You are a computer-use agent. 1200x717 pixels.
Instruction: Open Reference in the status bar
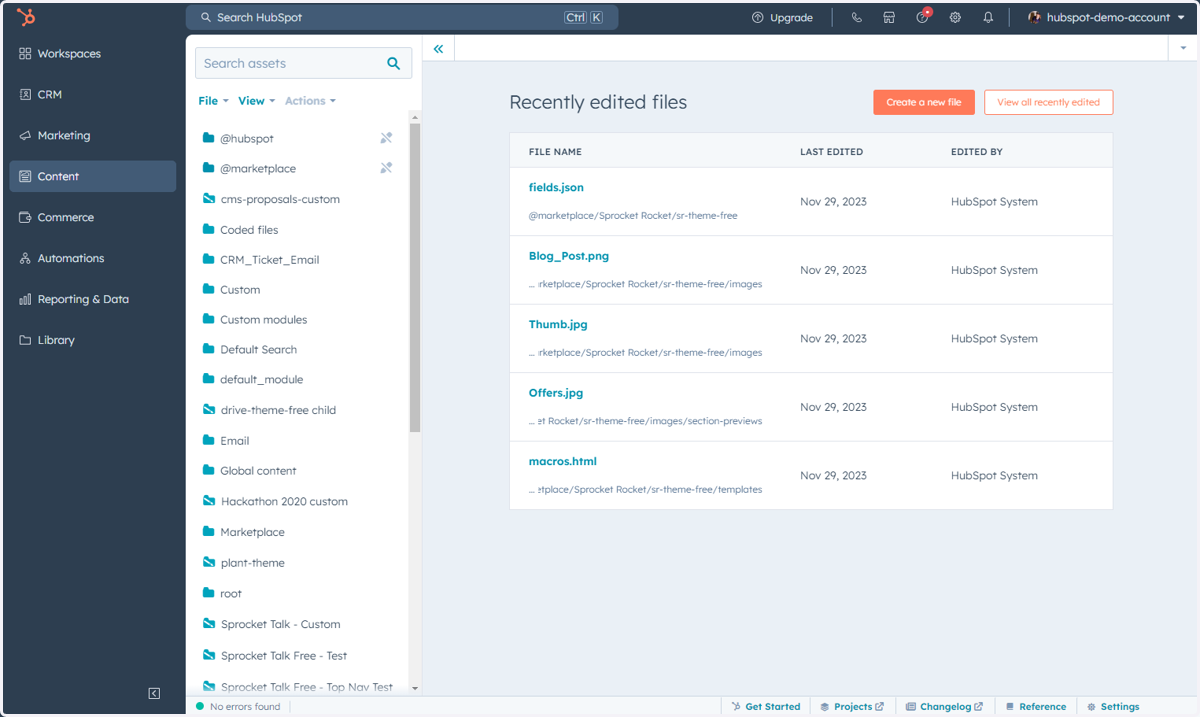coord(1036,707)
